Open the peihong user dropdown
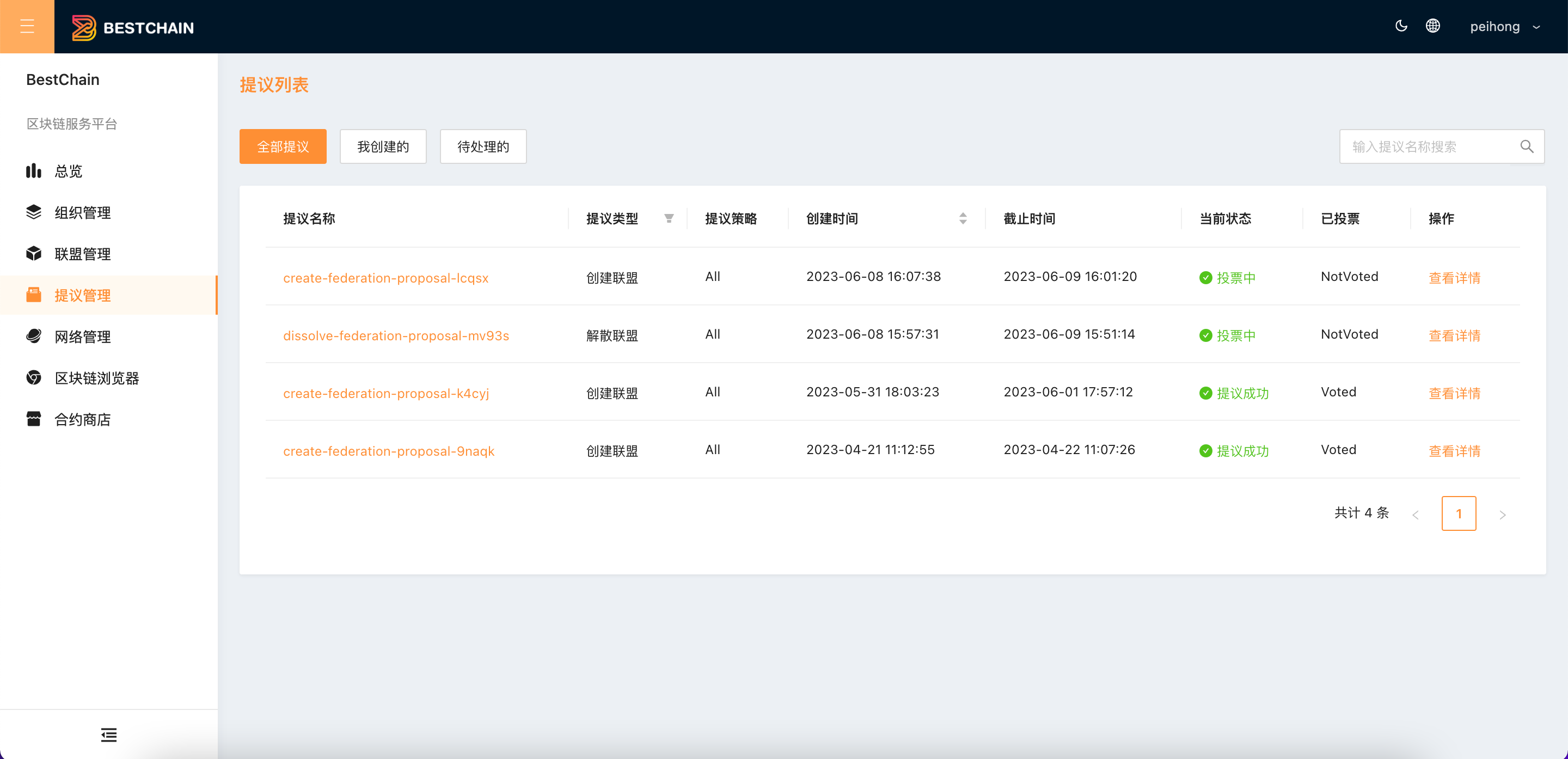 coord(1505,27)
